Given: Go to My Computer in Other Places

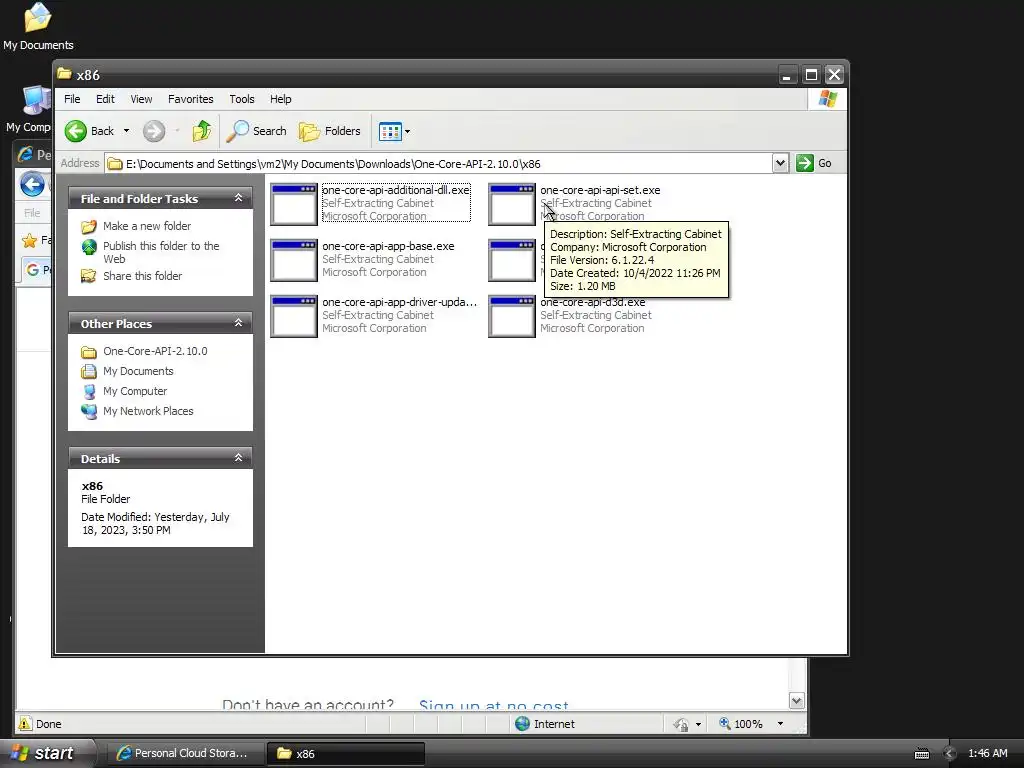Looking at the screenshot, I should (x=135, y=391).
